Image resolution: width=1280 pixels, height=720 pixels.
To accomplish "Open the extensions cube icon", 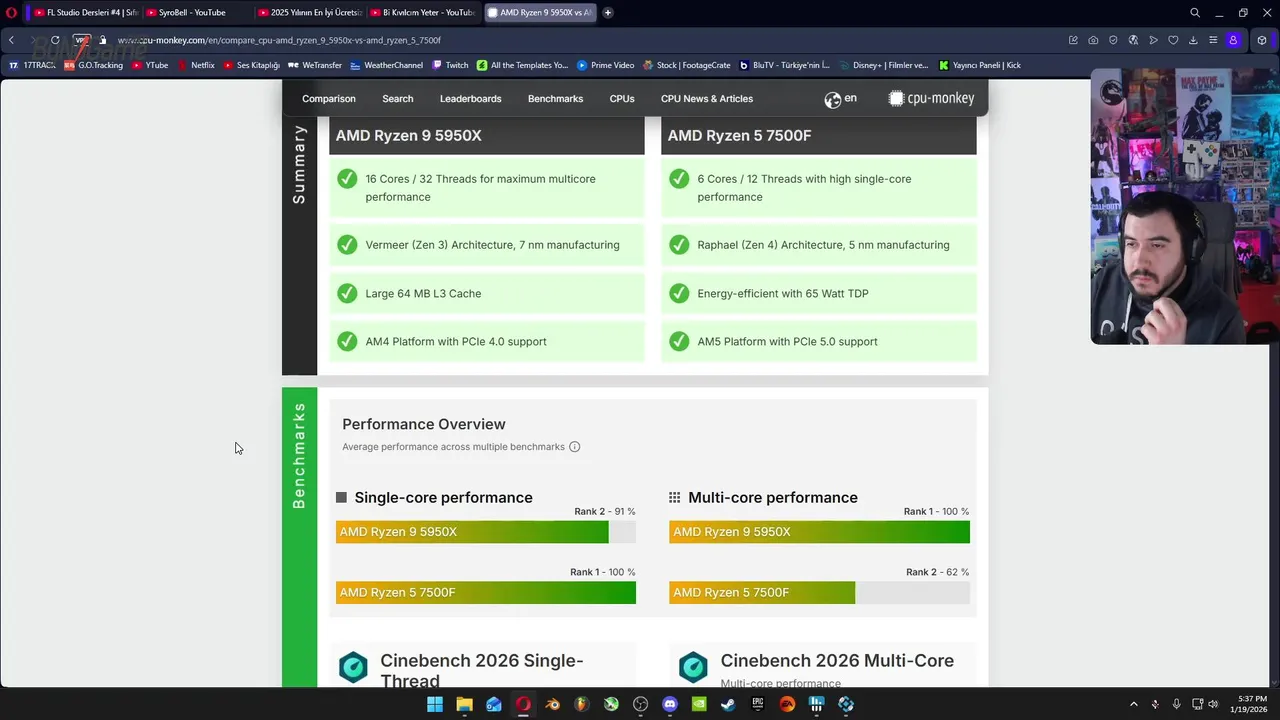I will coord(1262,40).
